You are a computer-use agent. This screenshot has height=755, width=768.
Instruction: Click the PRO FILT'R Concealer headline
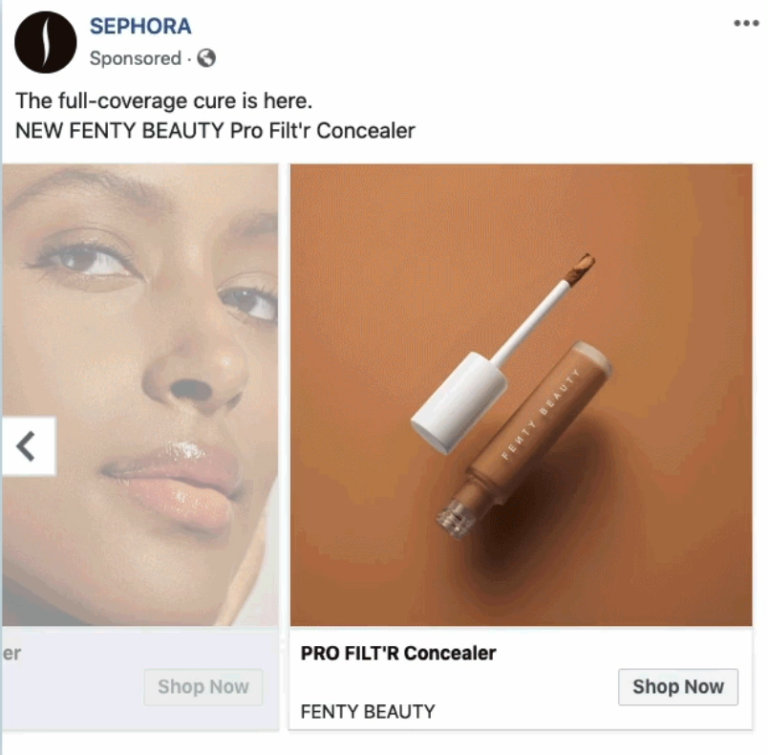(x=398, y=653)
